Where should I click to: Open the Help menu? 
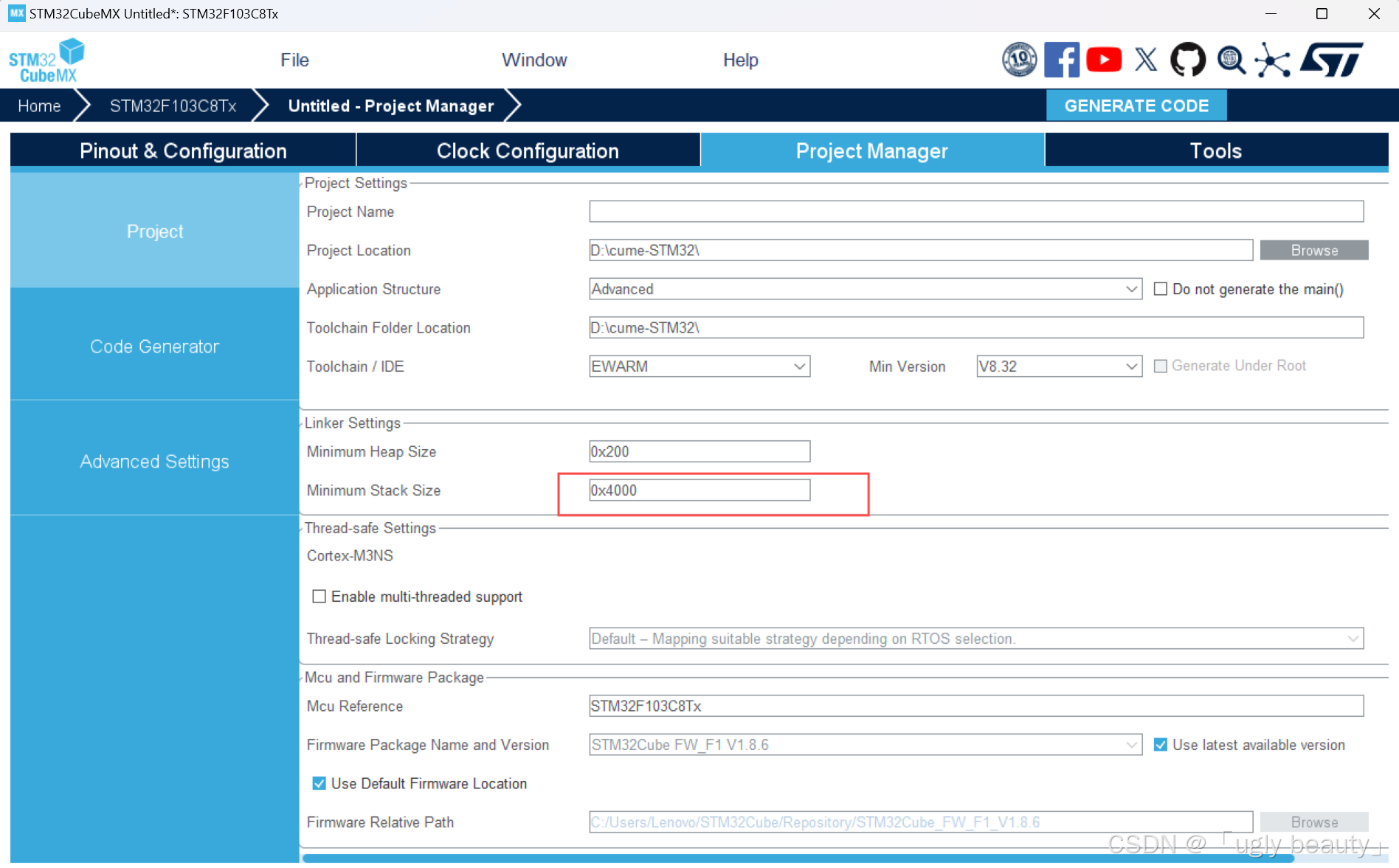(740, 60)
